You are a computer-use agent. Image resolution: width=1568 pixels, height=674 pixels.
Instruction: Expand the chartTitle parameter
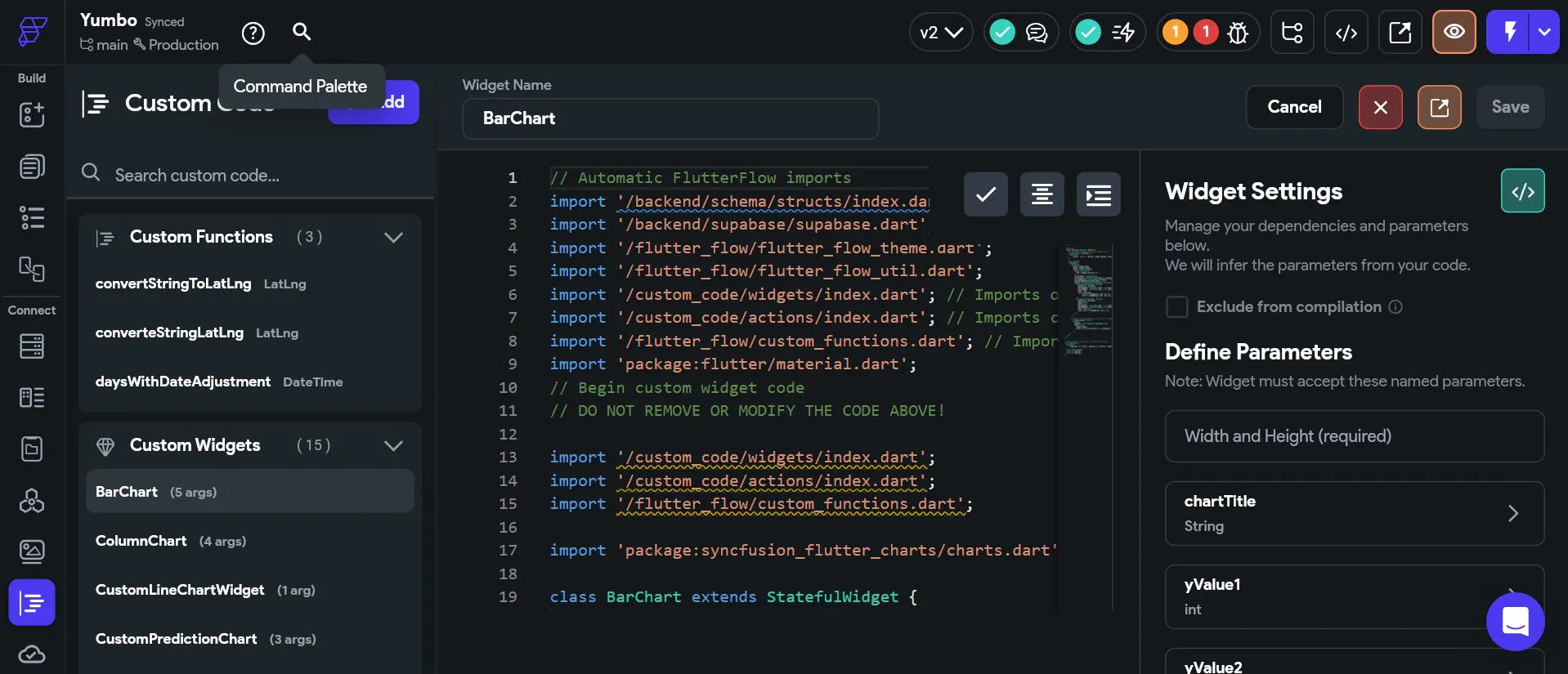(x=1355, y=514)
